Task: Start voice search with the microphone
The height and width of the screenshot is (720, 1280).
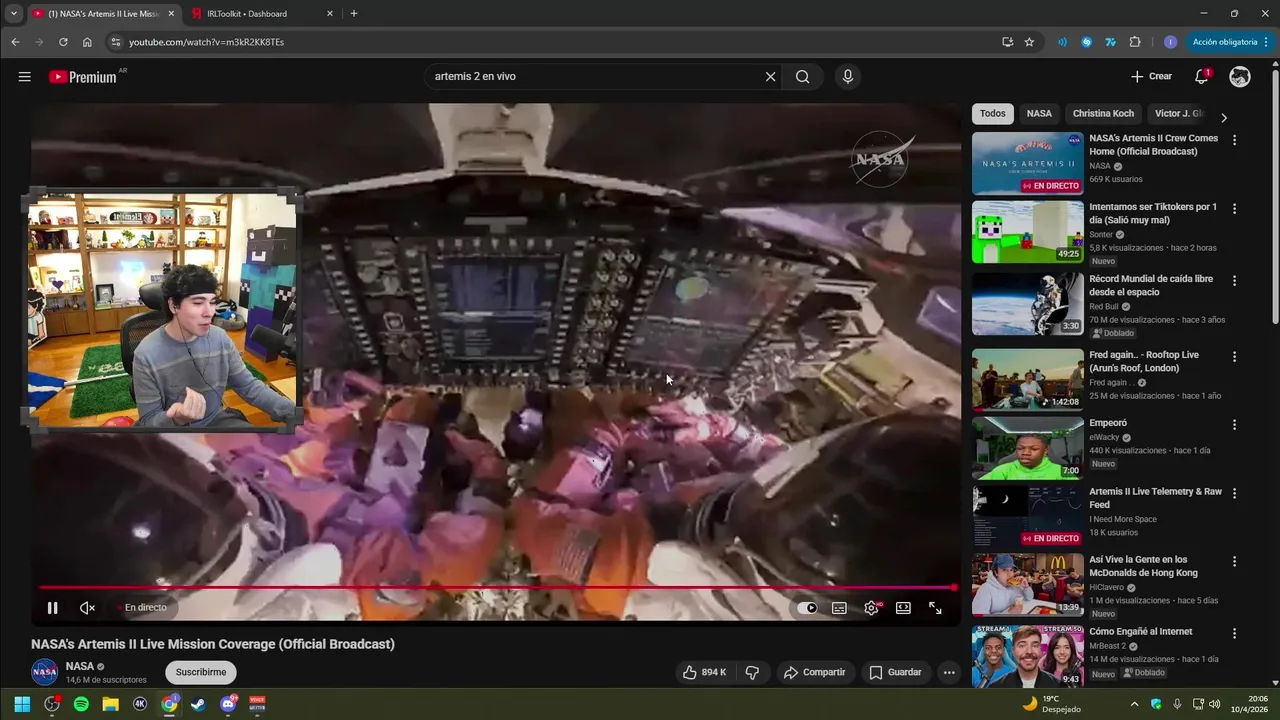Action: [x=848, y=77]
